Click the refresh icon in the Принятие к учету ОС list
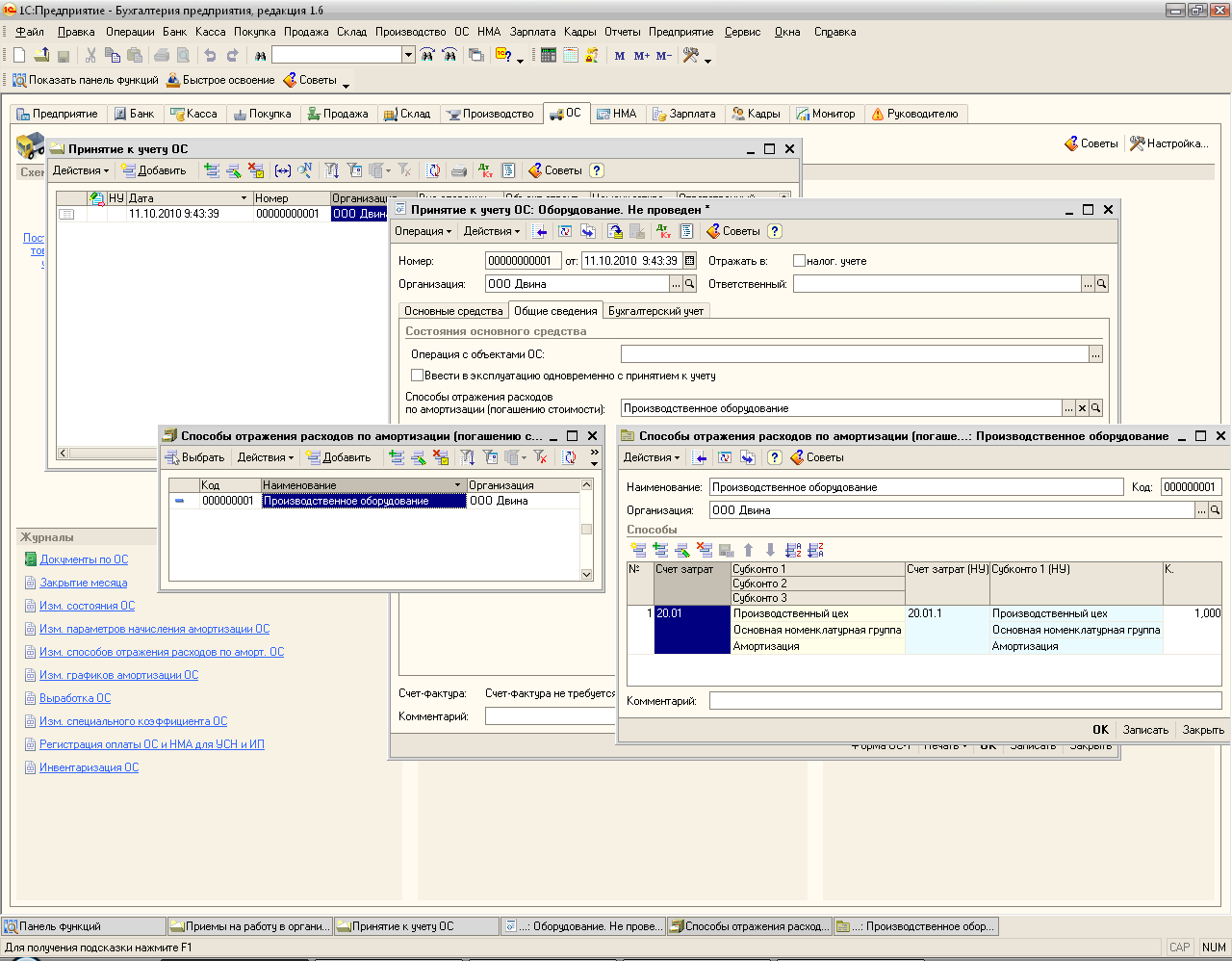 coord(434,170)
